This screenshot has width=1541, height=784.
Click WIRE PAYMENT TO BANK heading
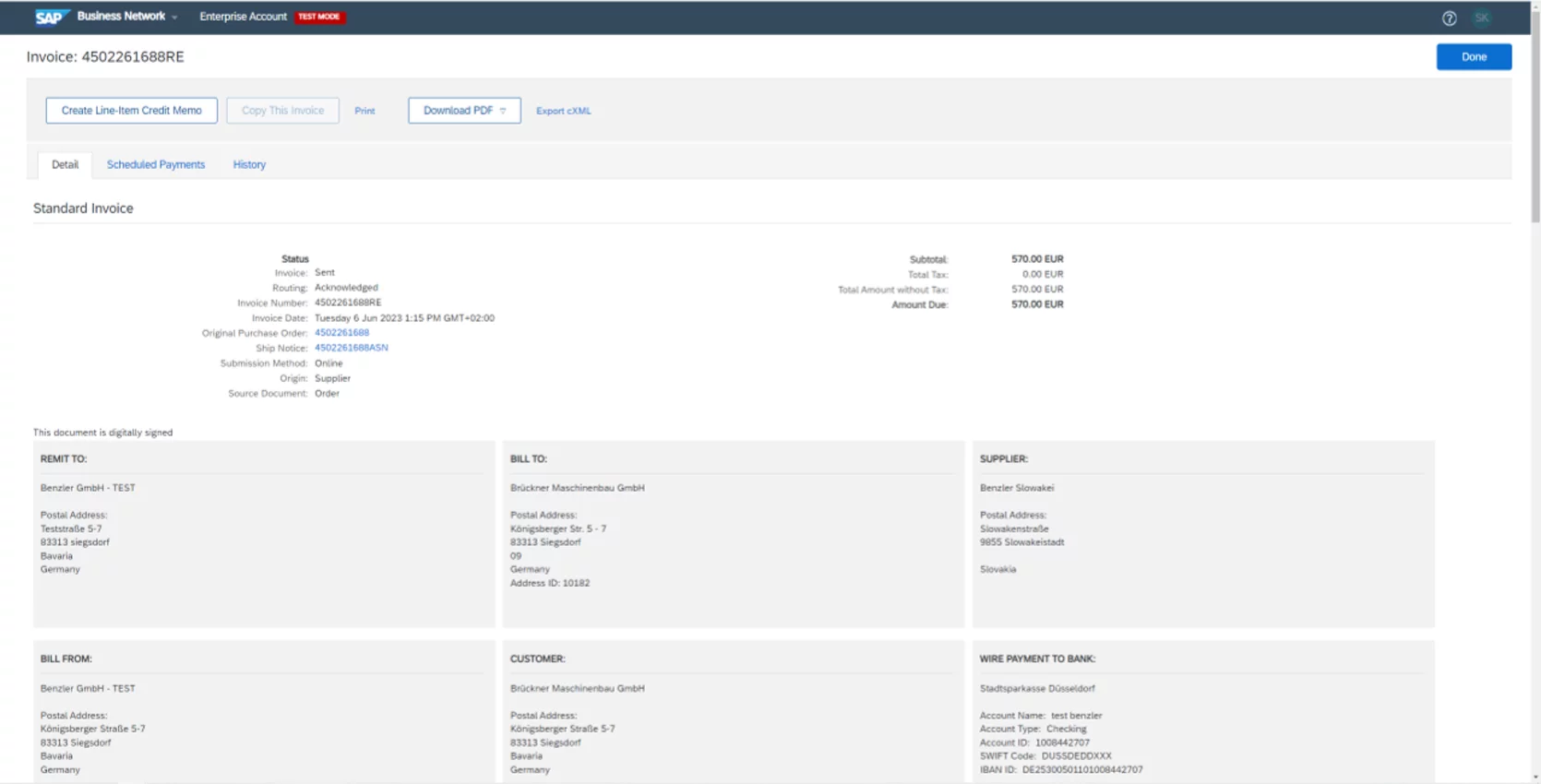click(x=1037, y=659)
